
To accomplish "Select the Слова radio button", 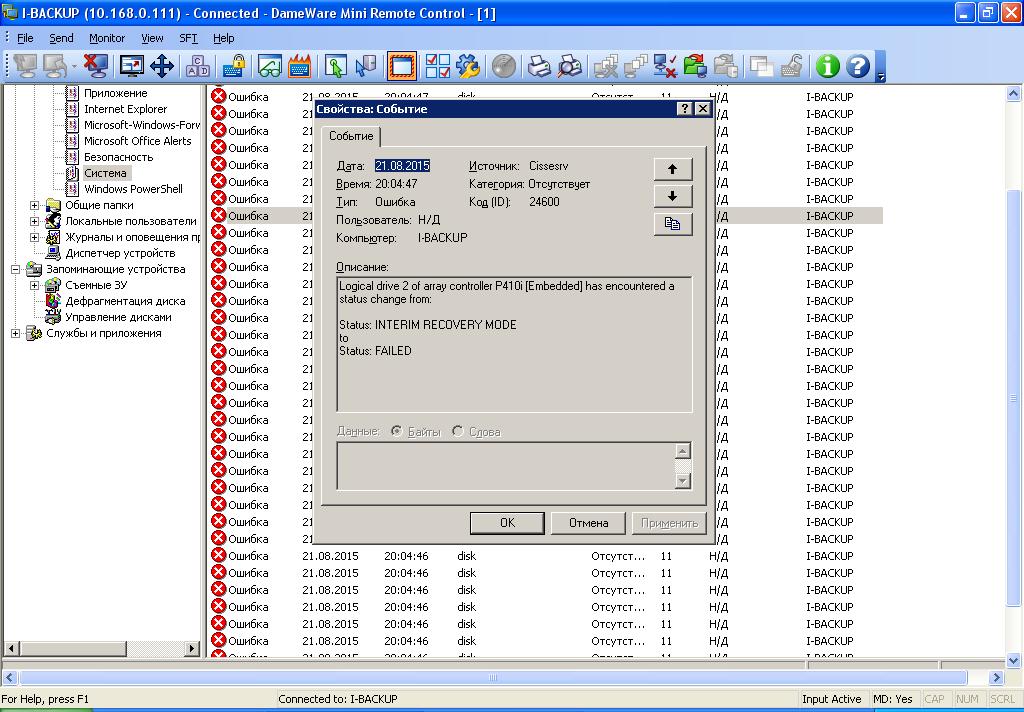I will [458, 431].
